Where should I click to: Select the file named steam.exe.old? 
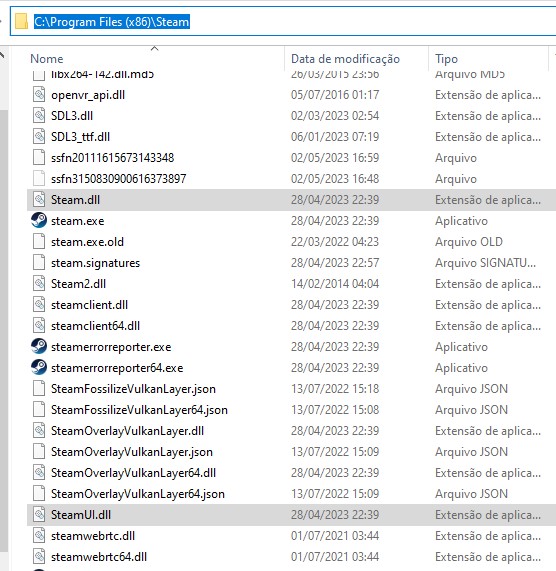[87, 242]
